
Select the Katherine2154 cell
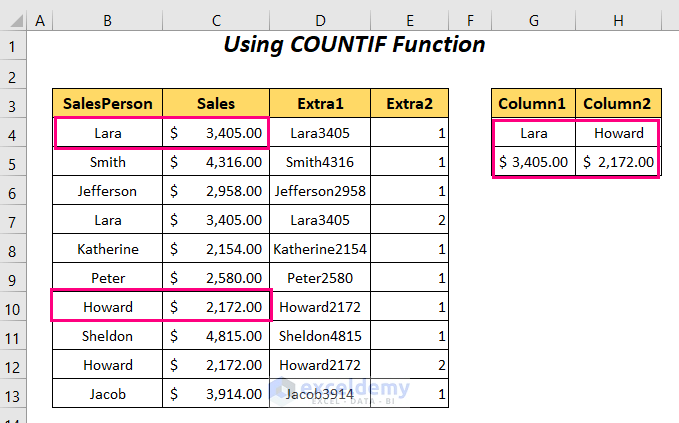tap(320, 248)
